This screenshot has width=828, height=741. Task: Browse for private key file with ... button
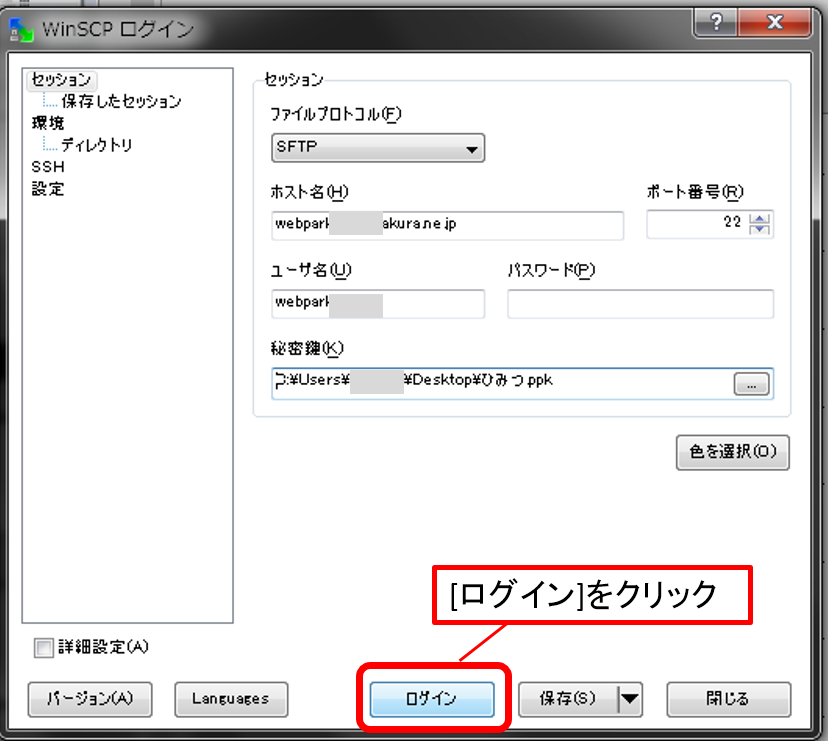(751, 384)
